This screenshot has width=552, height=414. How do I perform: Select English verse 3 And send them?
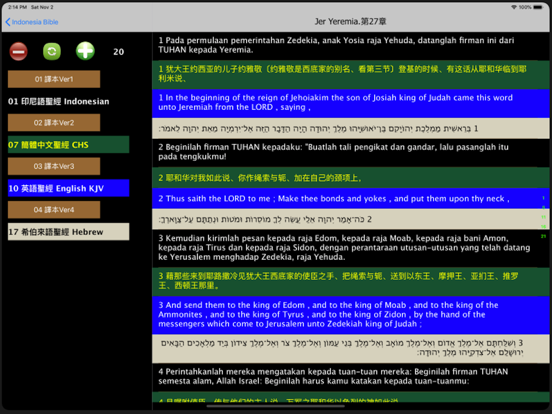[x=350, y=315]
